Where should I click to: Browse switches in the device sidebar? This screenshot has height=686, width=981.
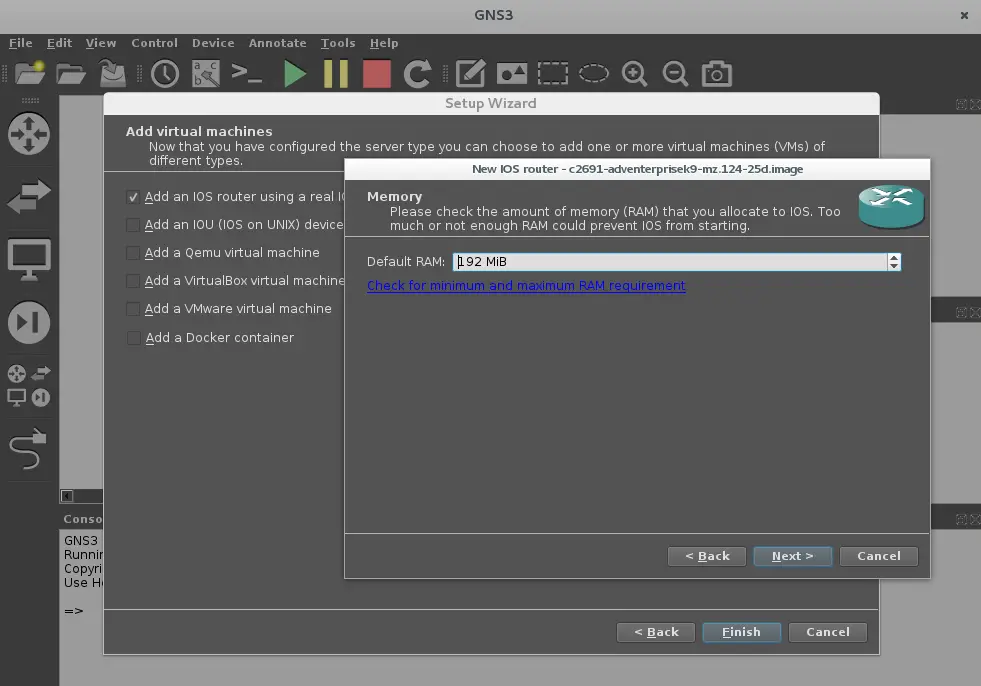click(29, 196)
